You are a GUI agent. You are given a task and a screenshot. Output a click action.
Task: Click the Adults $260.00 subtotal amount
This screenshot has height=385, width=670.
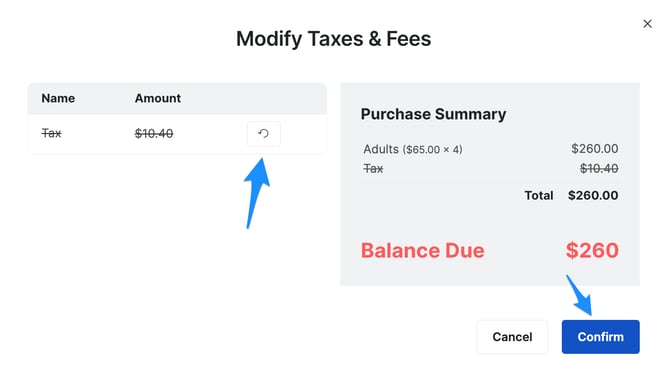595,149
